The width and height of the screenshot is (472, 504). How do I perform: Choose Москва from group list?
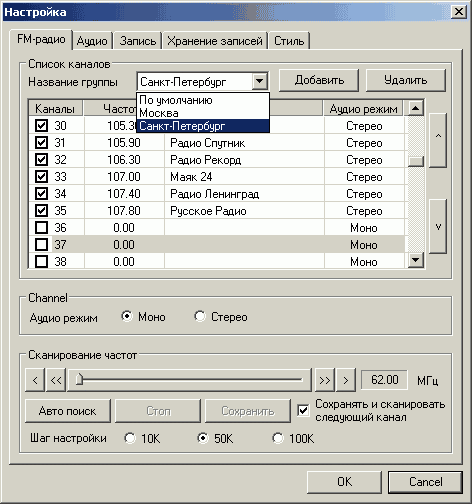(x=203, y=113)
